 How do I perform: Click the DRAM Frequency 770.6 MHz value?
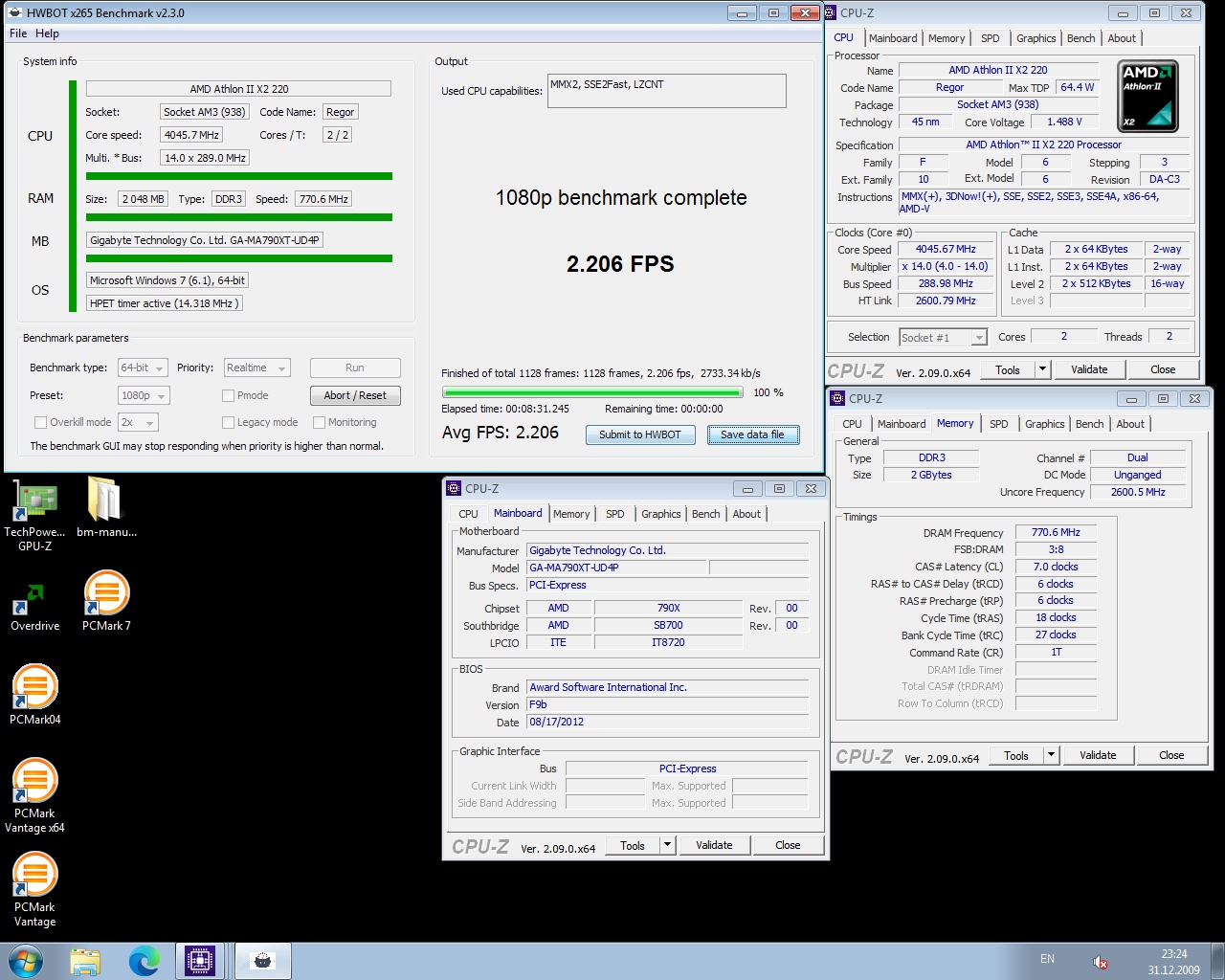(x=1055, y=532)
